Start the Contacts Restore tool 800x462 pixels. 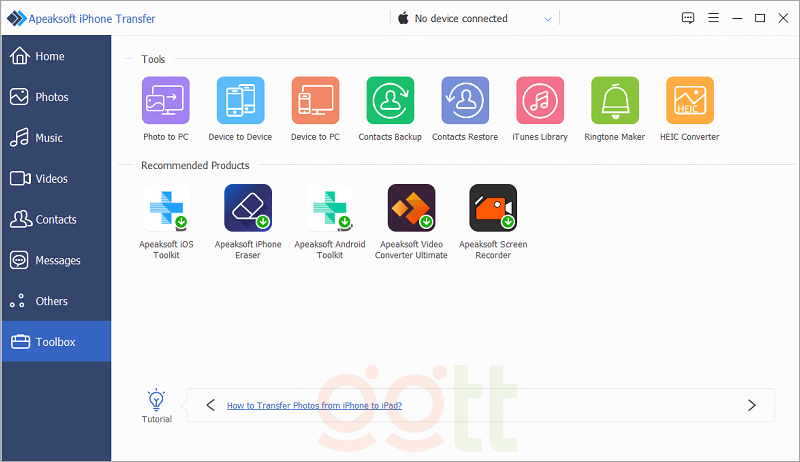pyautogui.click(x=465, y=101)
